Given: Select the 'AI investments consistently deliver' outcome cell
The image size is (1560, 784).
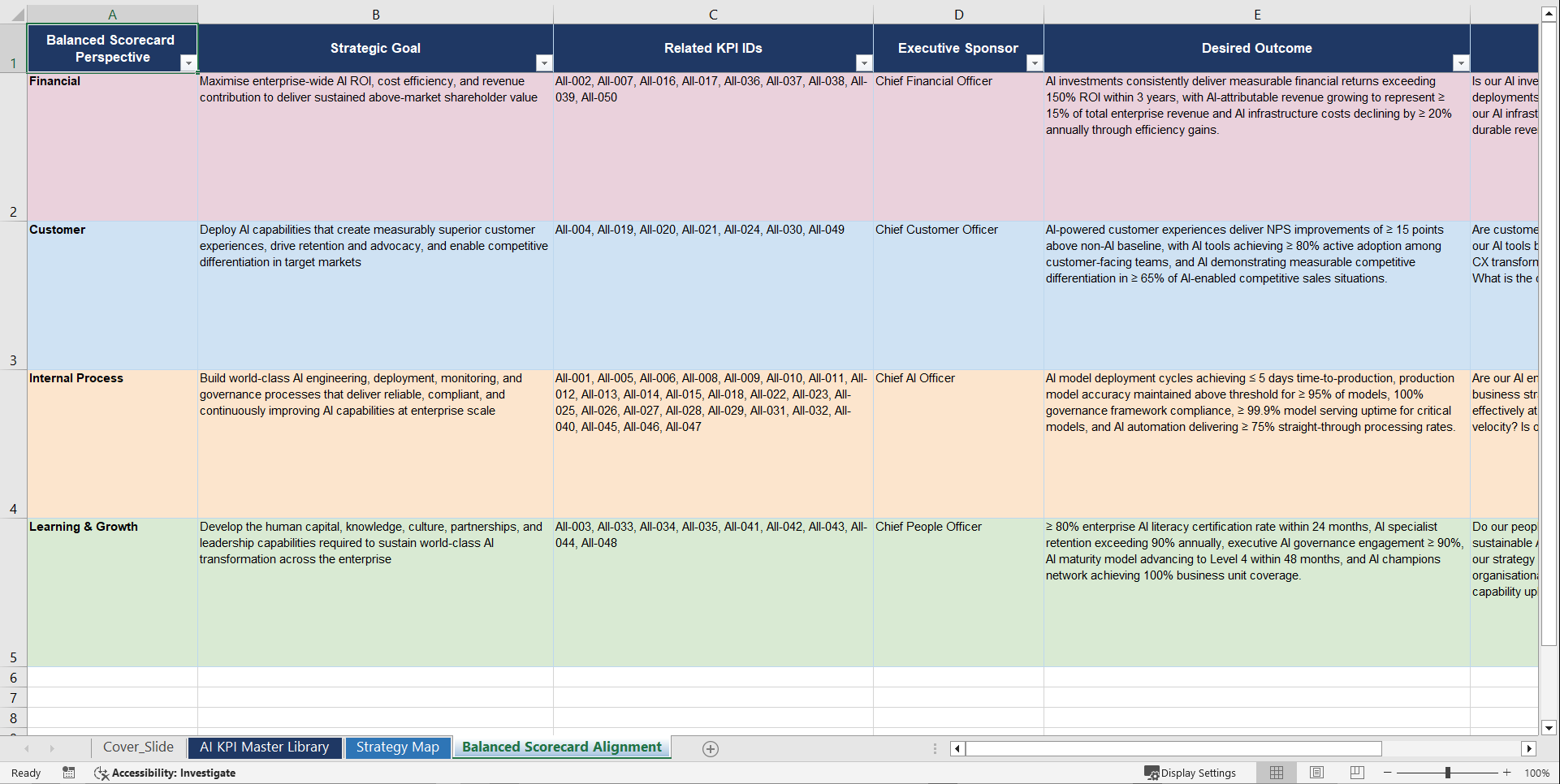Looking at the screenshot, I should [1257, 147].
